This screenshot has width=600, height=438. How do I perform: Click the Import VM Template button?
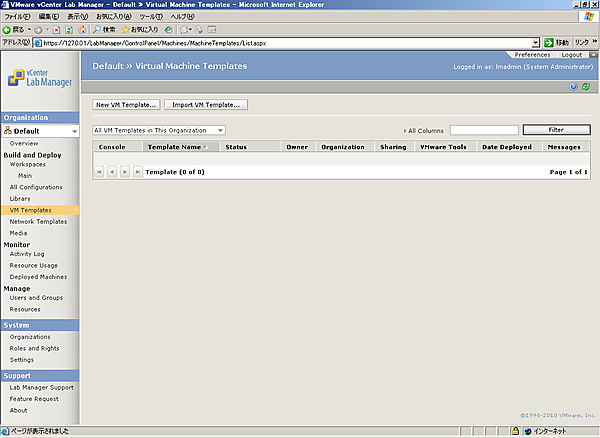tap(206, 104)
